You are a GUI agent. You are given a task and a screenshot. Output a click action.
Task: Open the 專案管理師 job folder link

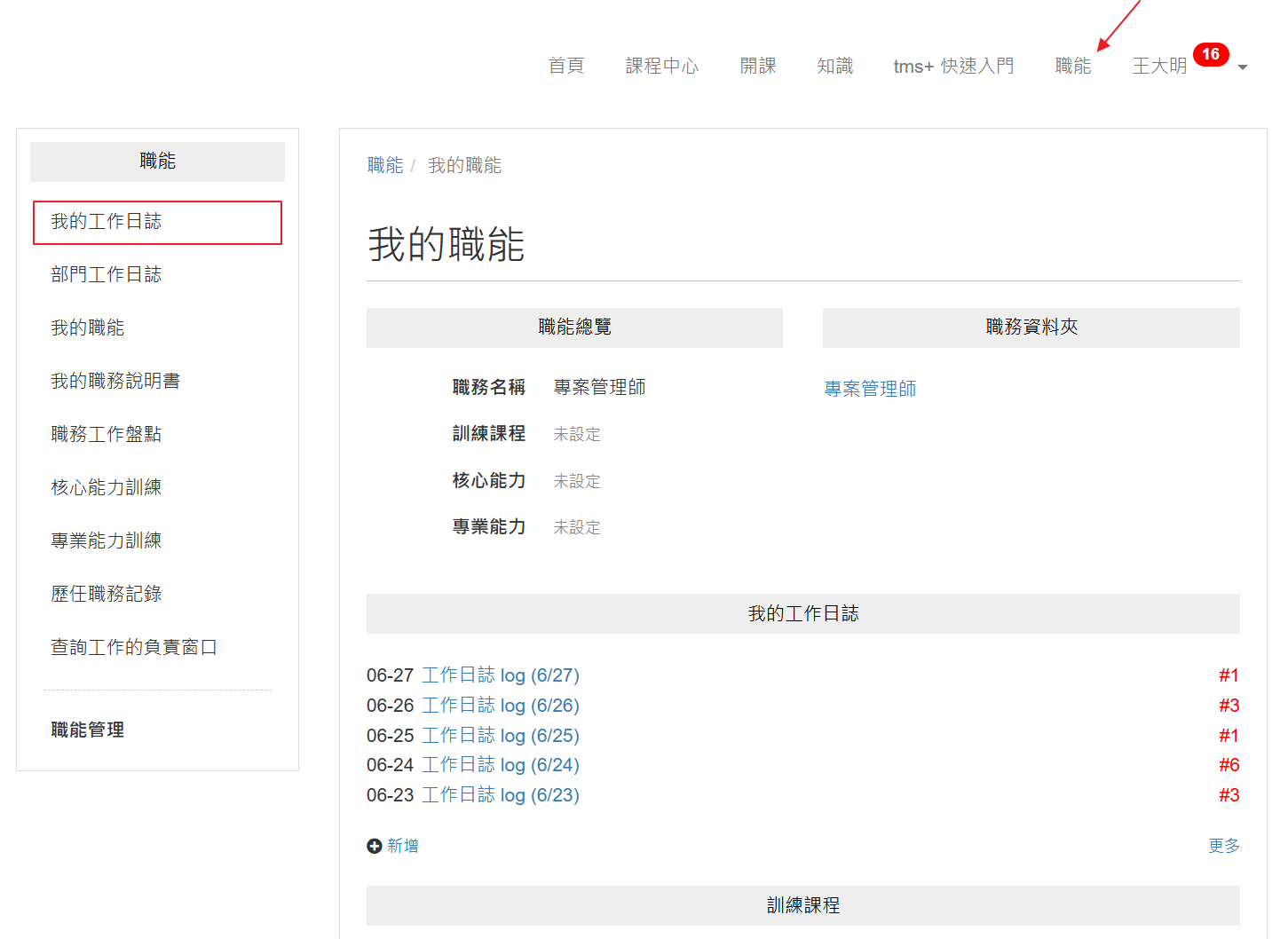(x=870, y=389)
